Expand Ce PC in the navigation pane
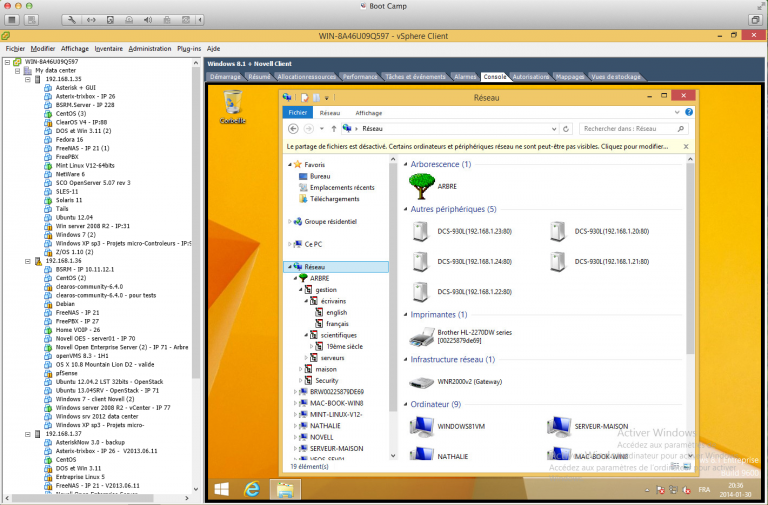Image resolution: width=768 pixels, height=505 pixels. pyautogui.click(x=289, y=244)
